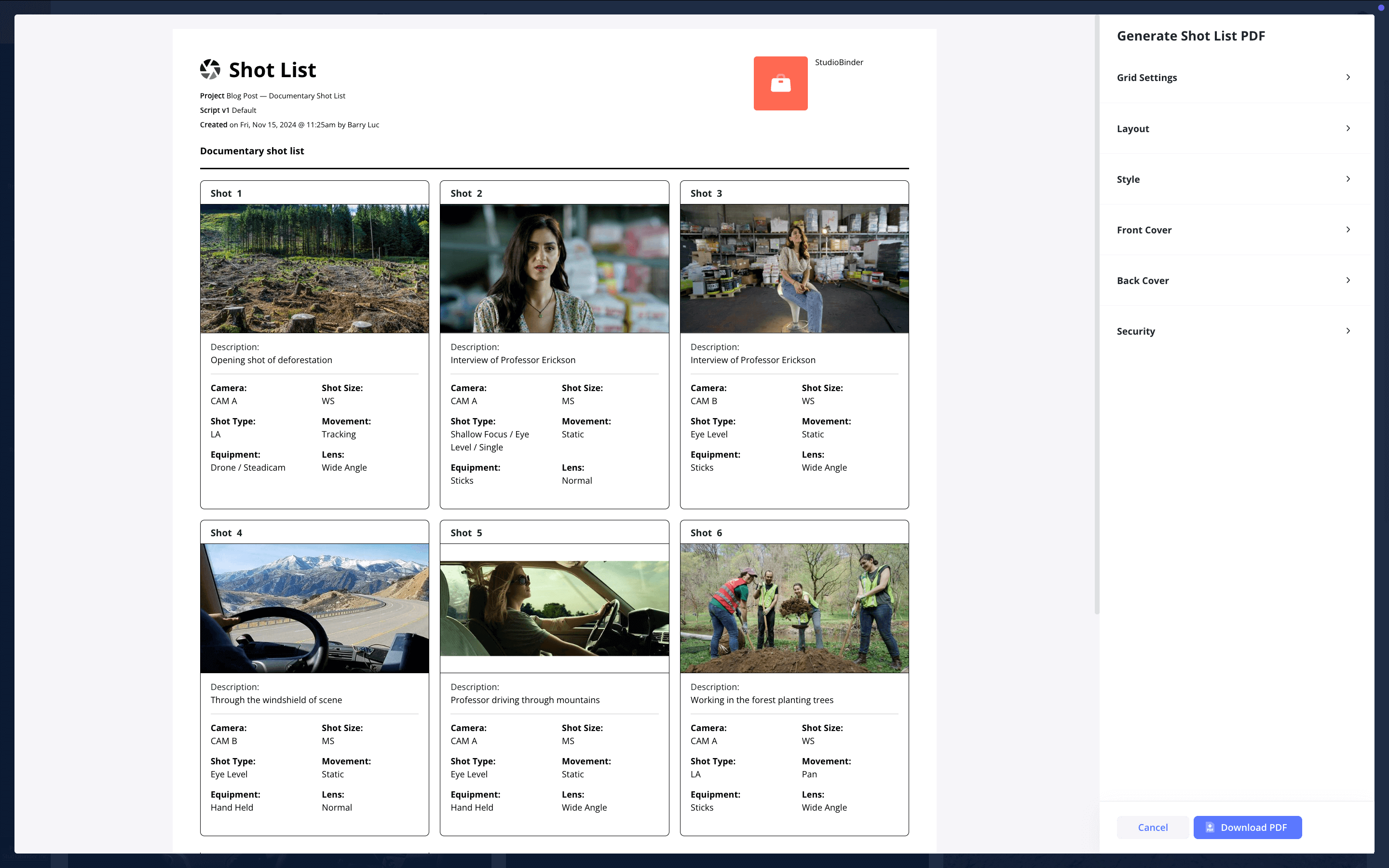Expand the Style section options
This screenshot has width=1389, height=868.
point(1236,178)
